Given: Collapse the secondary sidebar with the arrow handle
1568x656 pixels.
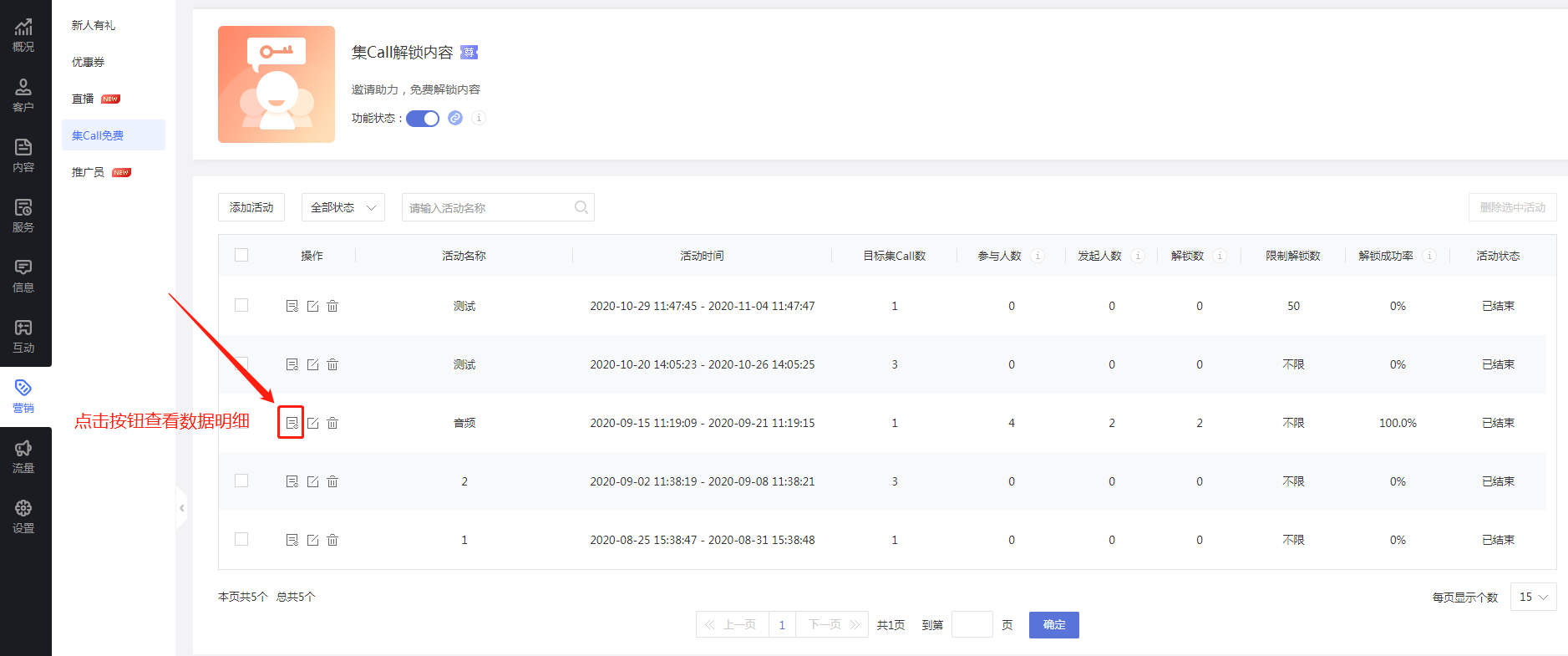Looking at the screenshot, I should point(181,507).
